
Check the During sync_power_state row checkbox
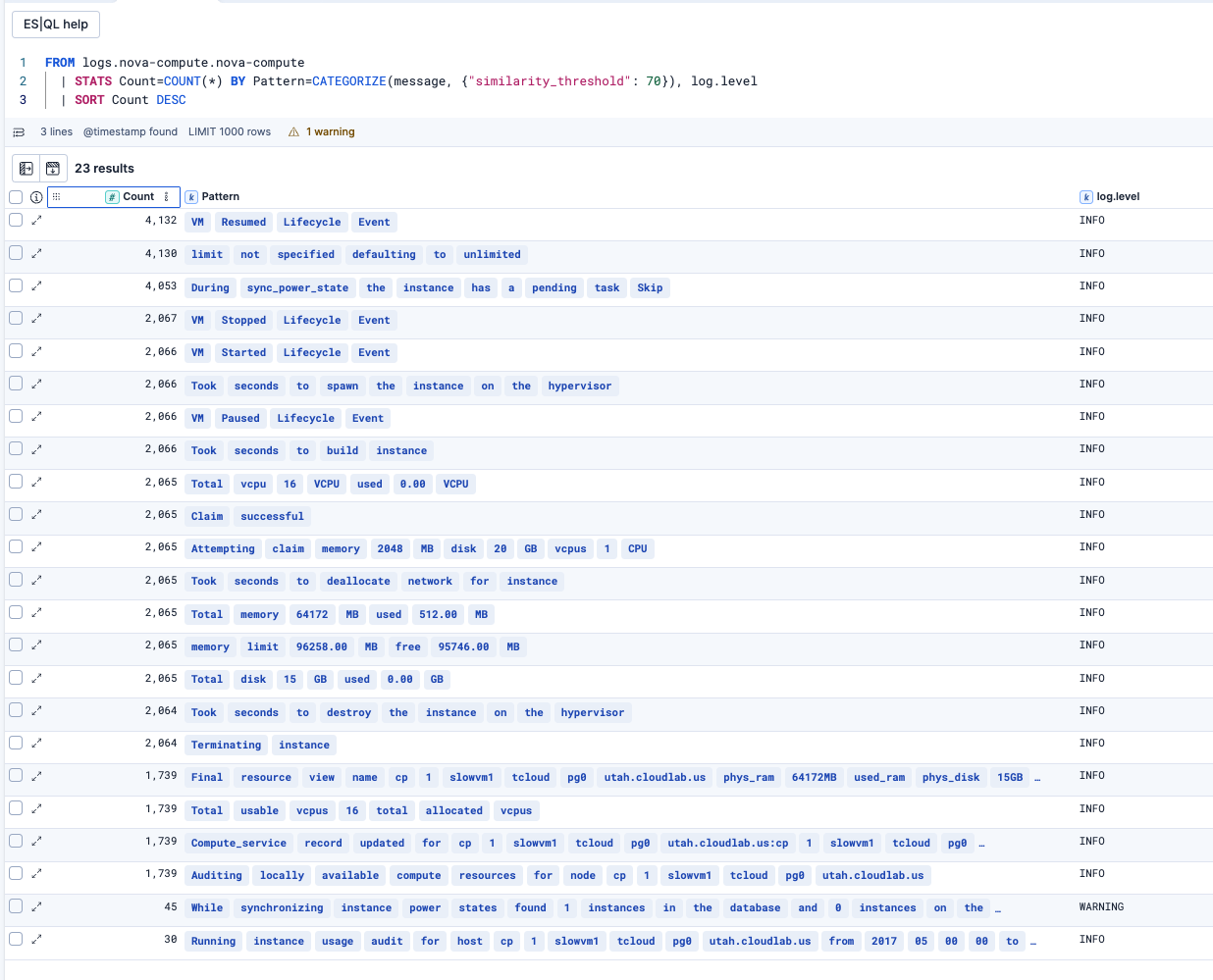[16, 285]
